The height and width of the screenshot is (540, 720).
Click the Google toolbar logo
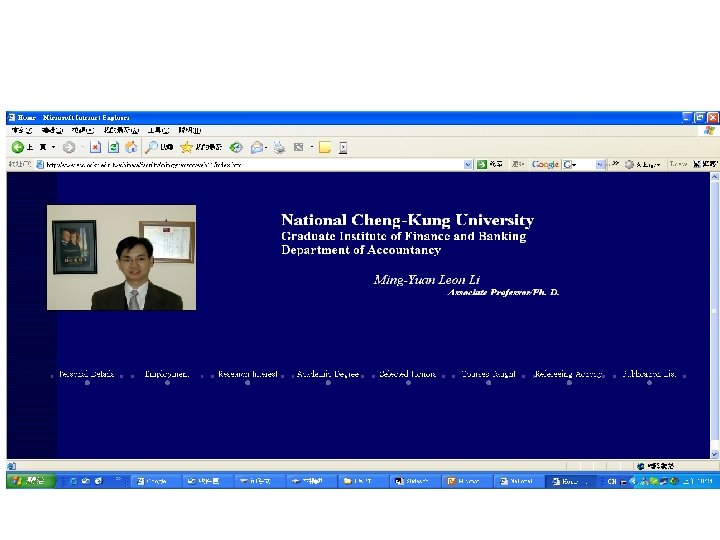pyautogui.click(x=545, y=164)
